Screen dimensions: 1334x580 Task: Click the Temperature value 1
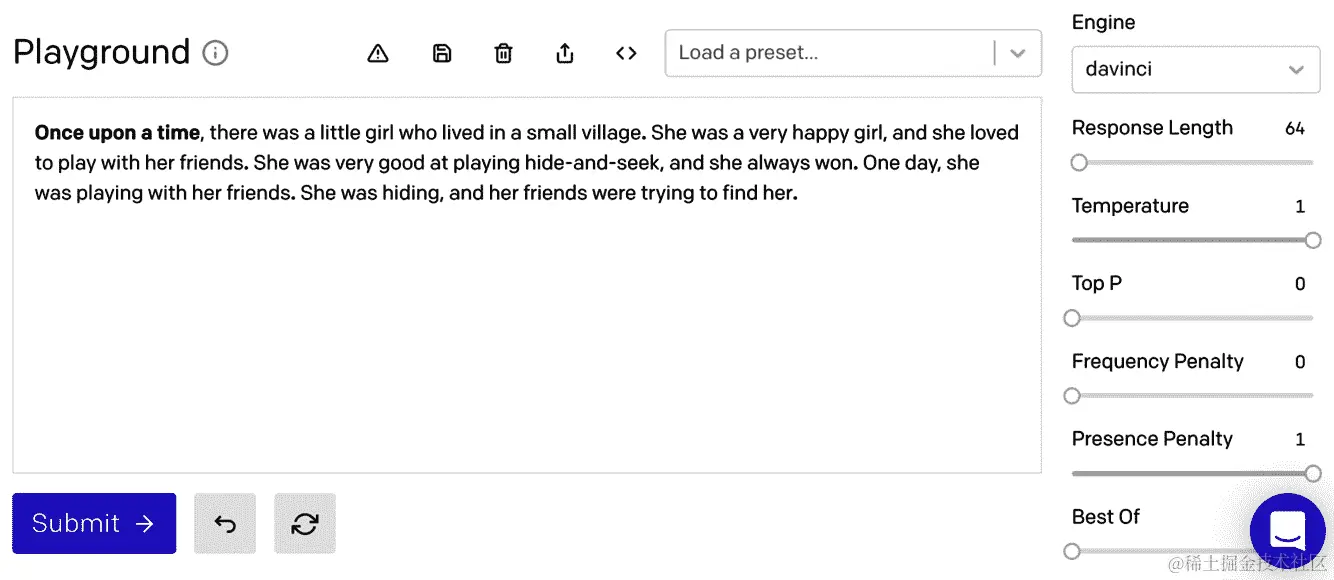1300,206
